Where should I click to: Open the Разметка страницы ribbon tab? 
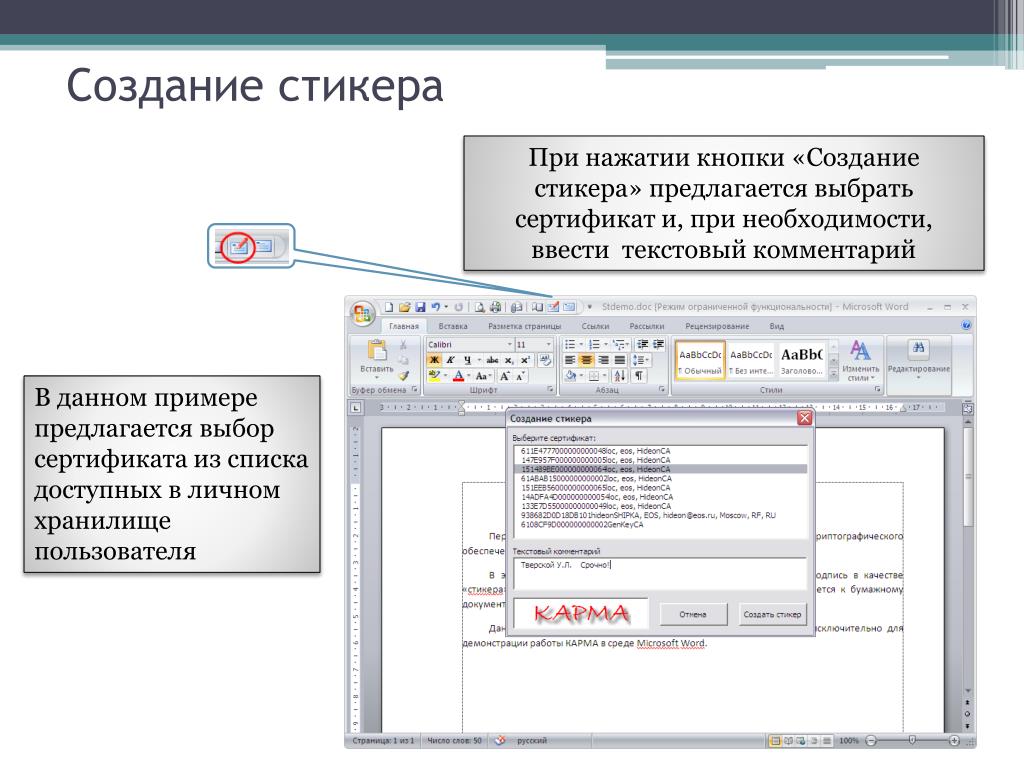click(x=524, y=326)
